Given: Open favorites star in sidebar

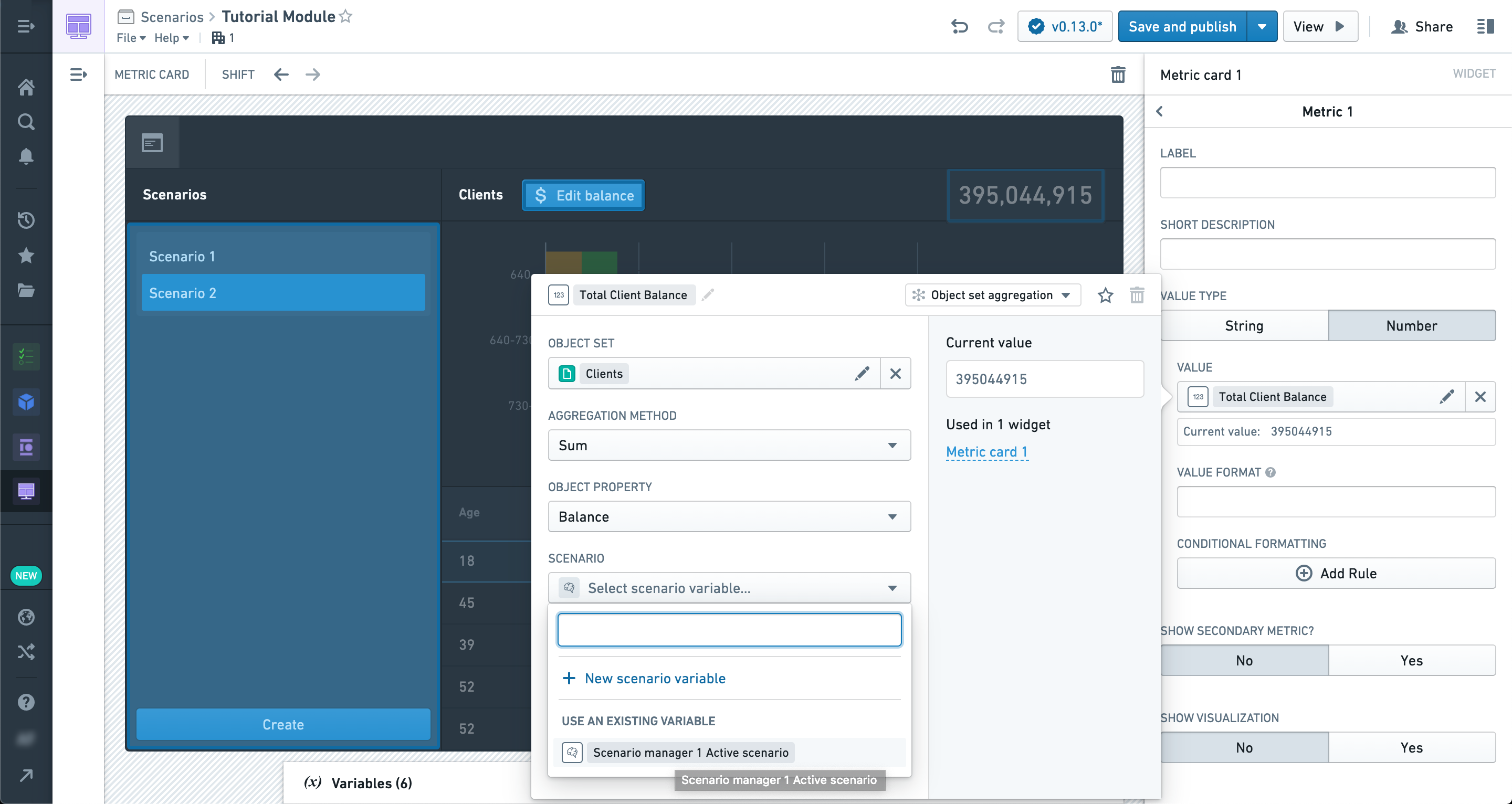Looking at the screenshot, I should click(x=26, y=255).
